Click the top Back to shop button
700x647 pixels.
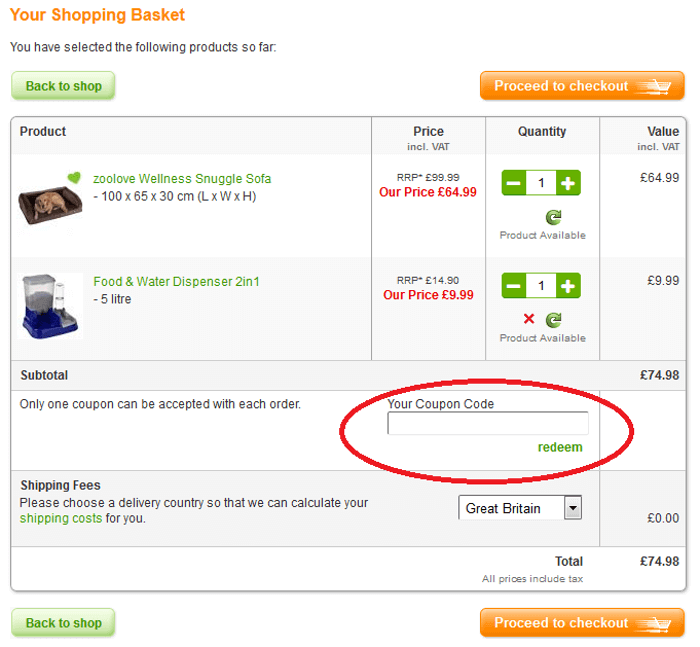click(x=63, y=86)
